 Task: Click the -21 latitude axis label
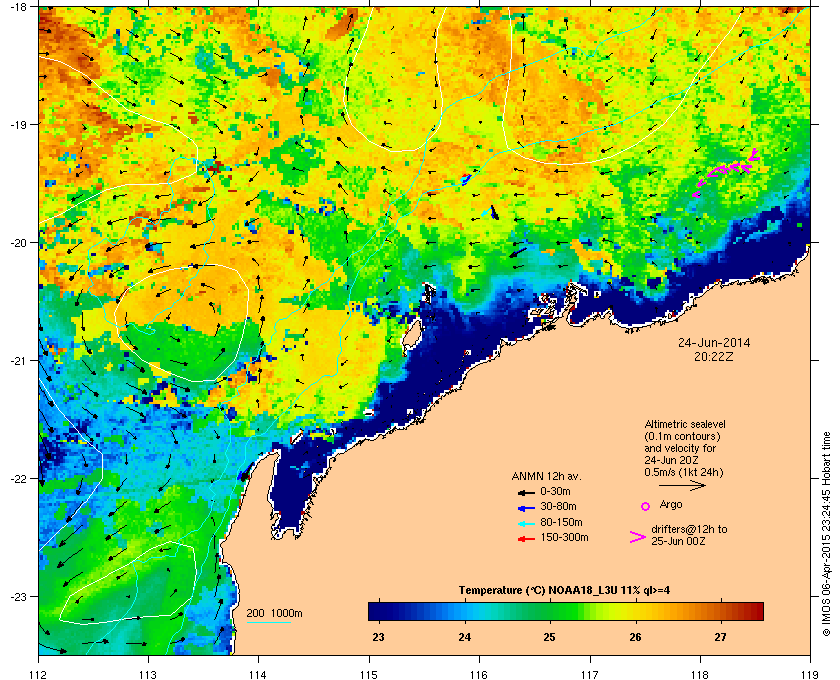click(x=18, y=360)
